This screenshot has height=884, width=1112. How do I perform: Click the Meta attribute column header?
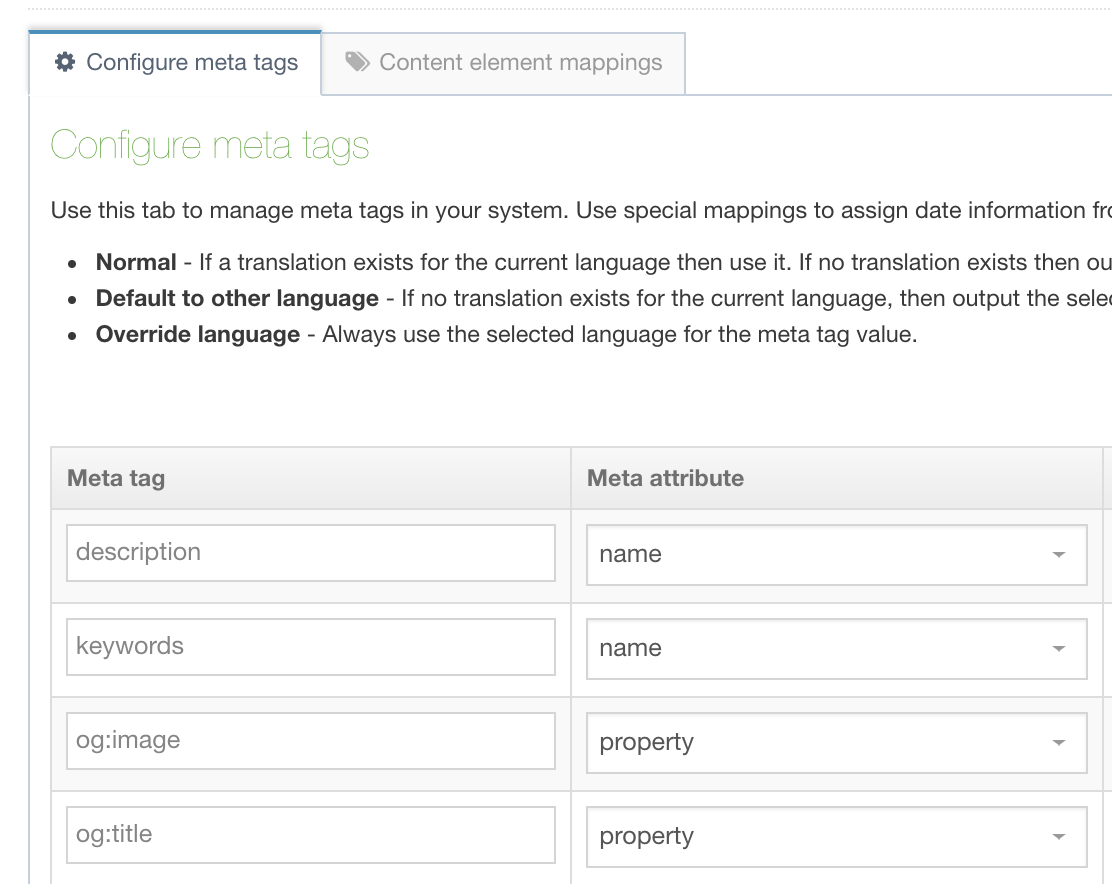pyautogui.click(x=665, y=478)
